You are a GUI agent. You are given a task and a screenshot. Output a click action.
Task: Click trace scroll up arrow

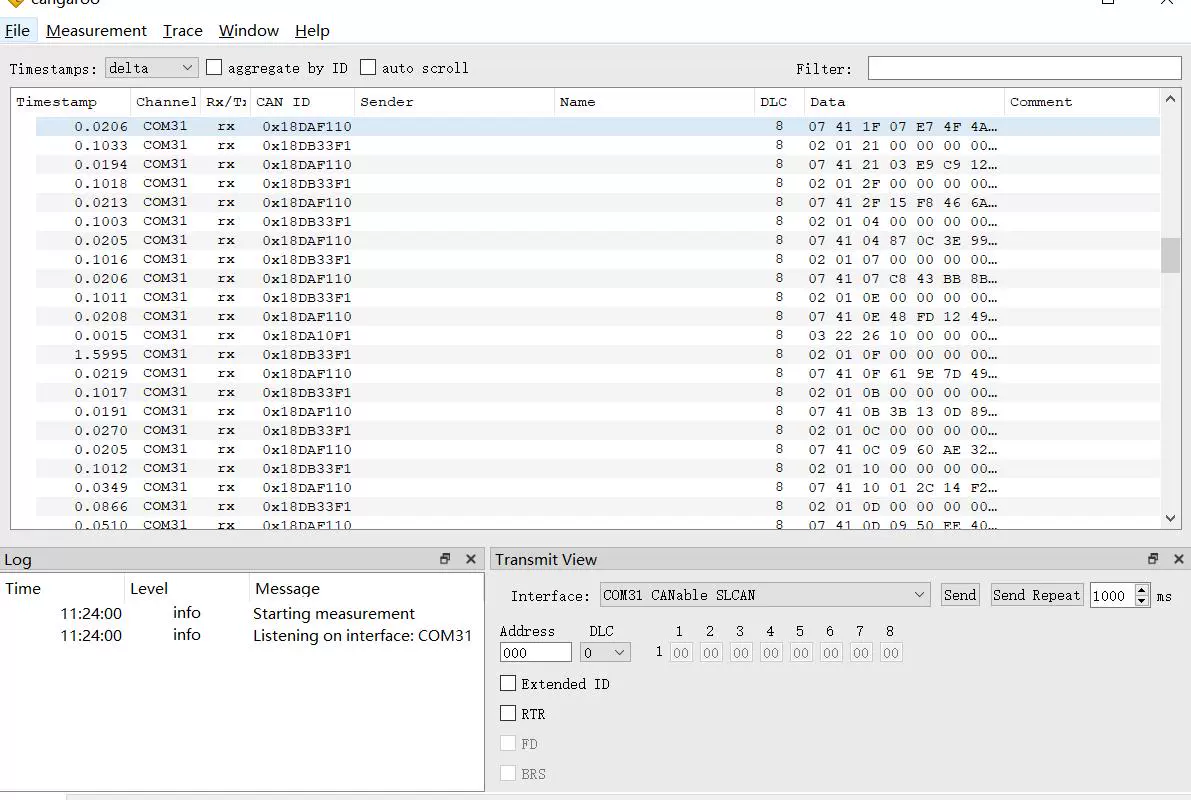tap(1170, 99)
